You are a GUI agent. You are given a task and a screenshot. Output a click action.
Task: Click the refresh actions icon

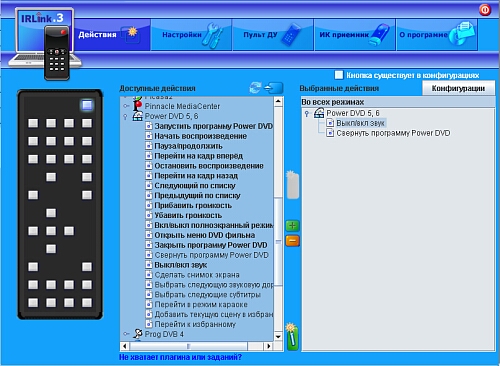[255, 88]
